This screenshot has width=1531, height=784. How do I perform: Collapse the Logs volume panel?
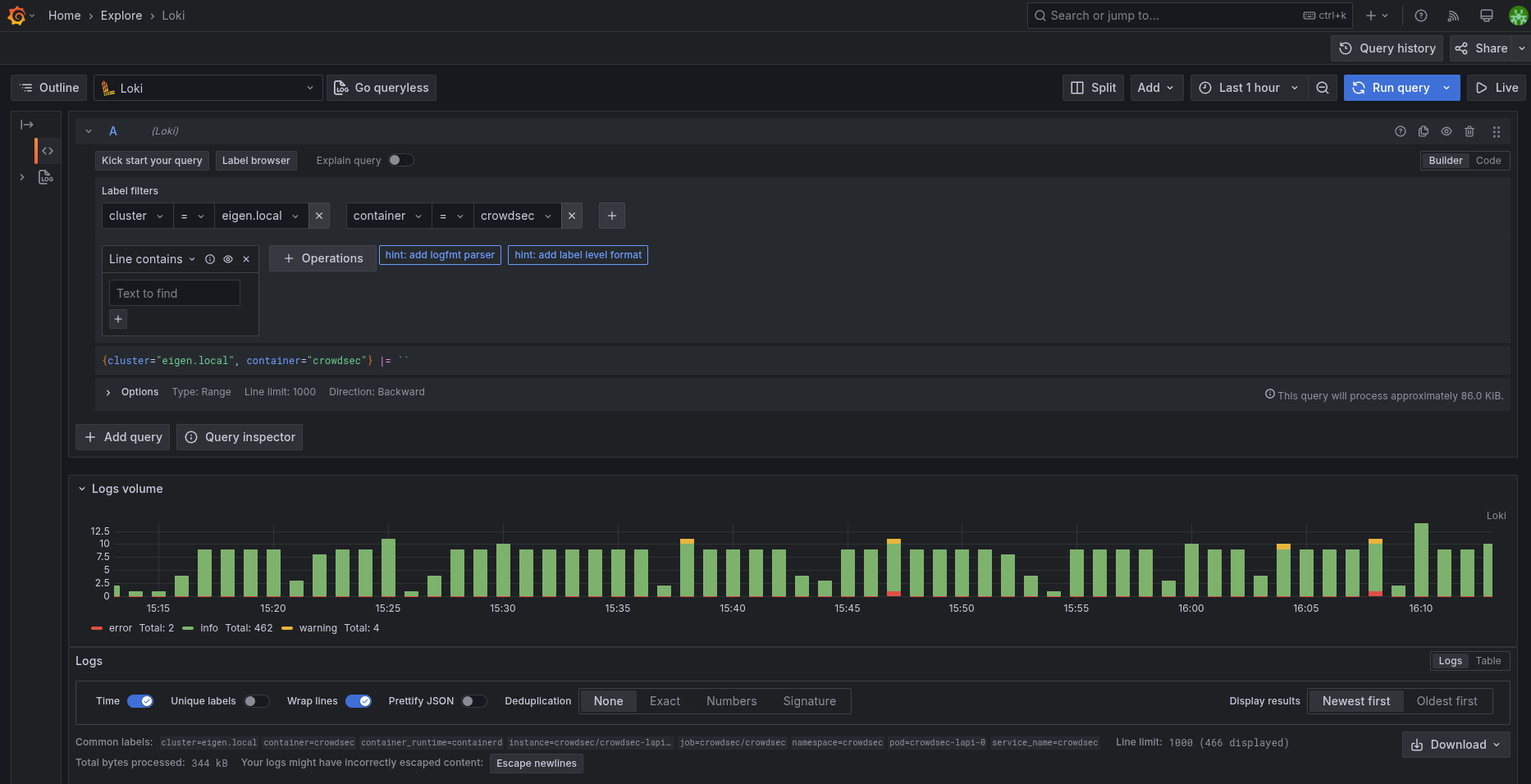point(82,489)
